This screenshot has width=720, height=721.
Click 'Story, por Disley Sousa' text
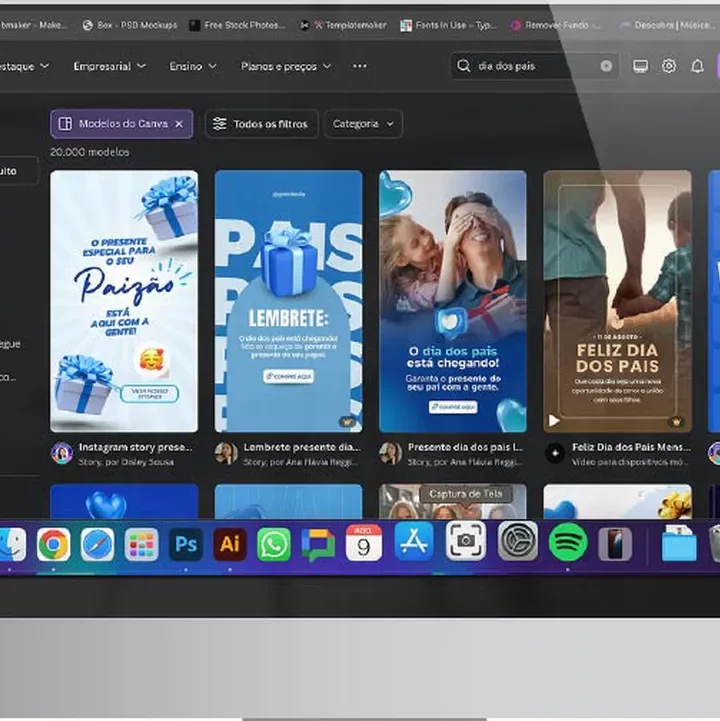click(x=126, y=462)
